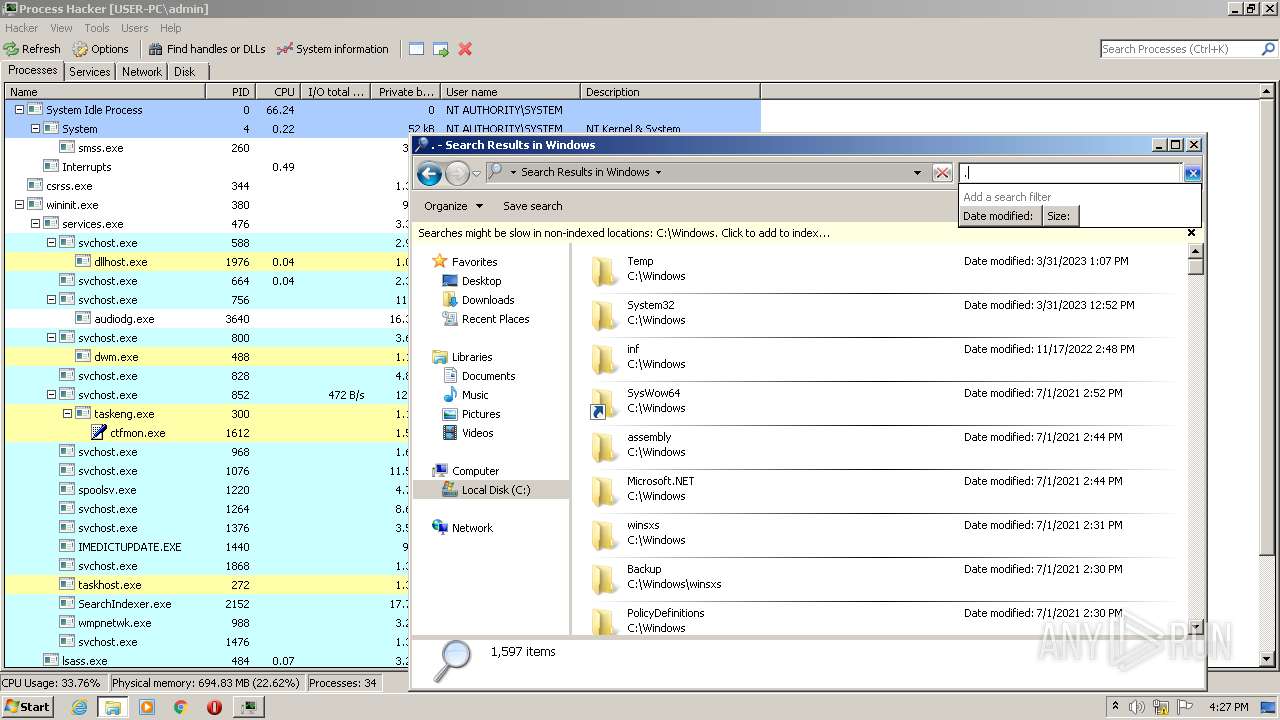The width and height of the screenshot is (1280, 720).
Task: Collapse services.exe tree node
Action: point(35,224)
